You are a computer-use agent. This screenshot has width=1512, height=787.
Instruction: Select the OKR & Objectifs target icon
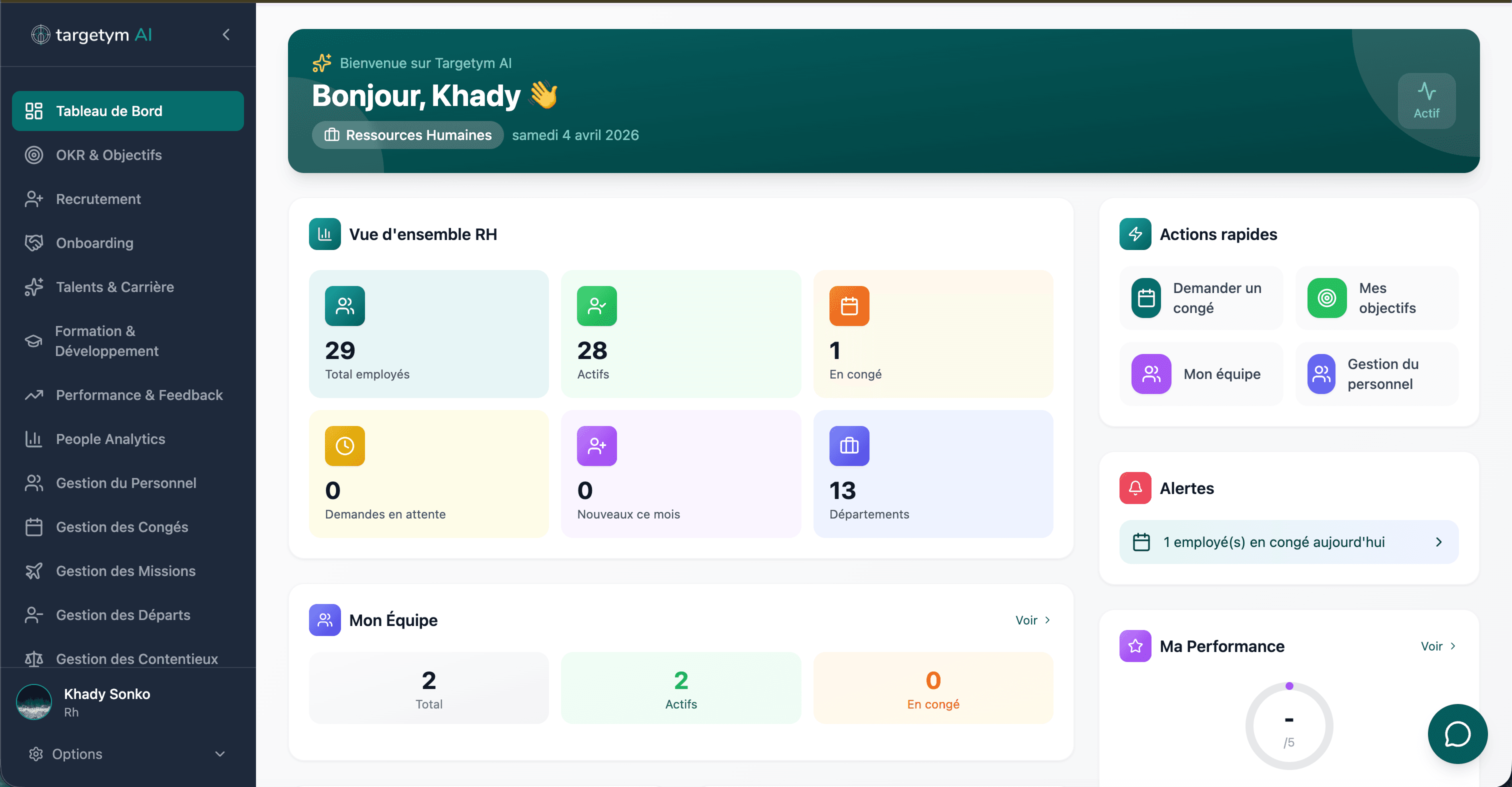pyautogui.click(x=34, y=154)
